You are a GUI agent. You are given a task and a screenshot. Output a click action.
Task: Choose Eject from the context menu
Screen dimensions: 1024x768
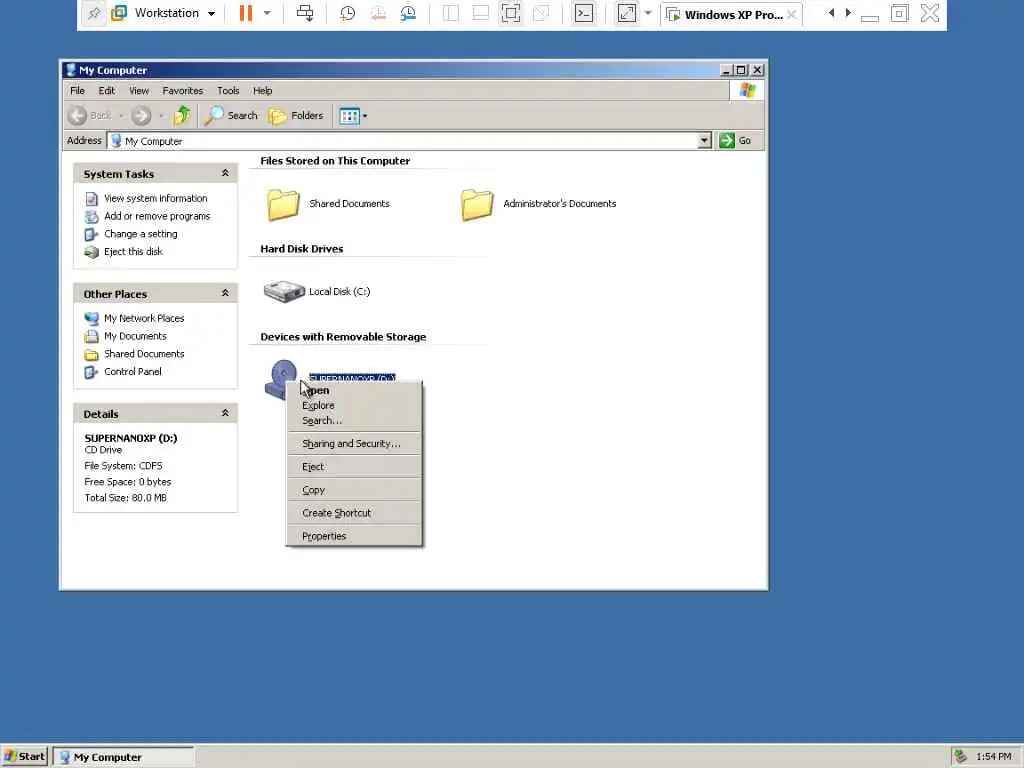point(354,467)
